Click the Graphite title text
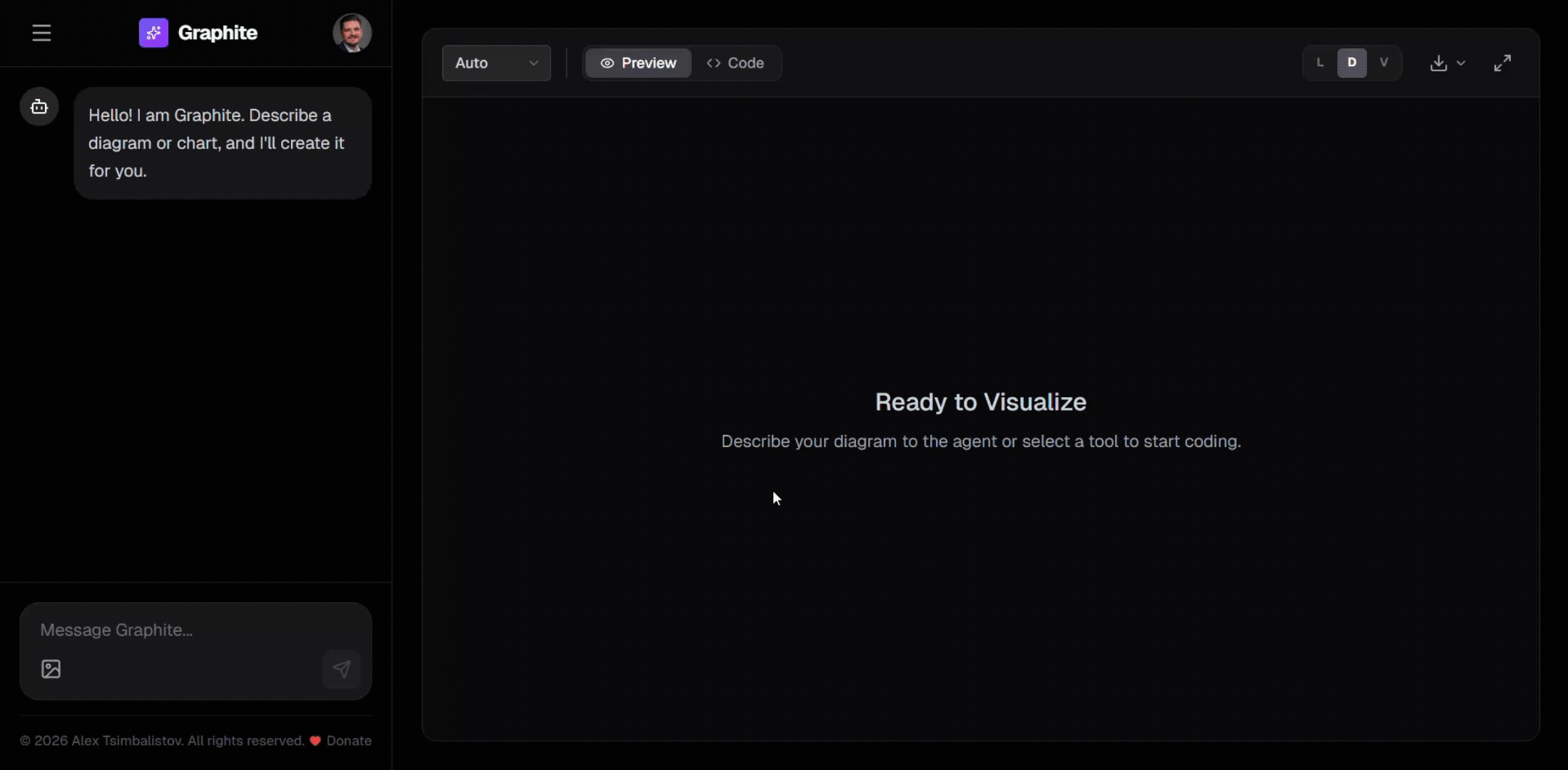 (x=218, y=33)
